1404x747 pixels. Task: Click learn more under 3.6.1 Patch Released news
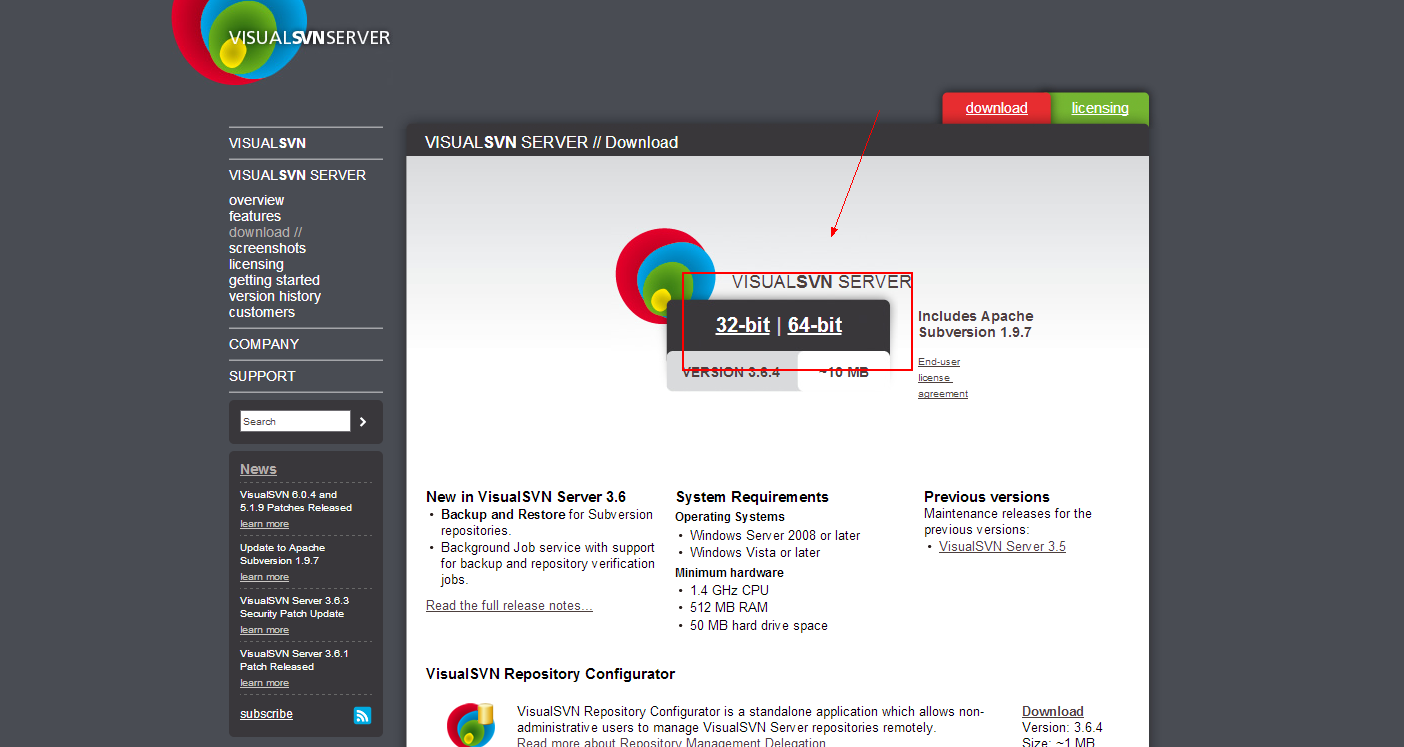coord(264,683)
